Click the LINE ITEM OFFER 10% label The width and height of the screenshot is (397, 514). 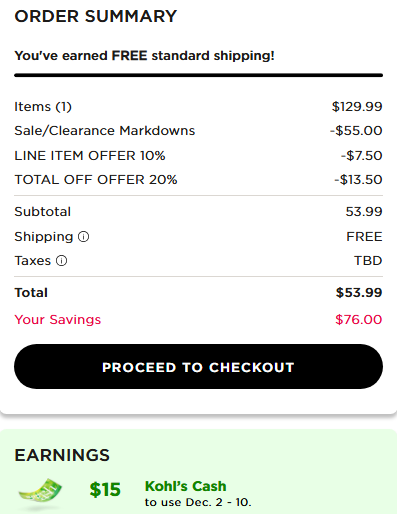coord(90,156)
